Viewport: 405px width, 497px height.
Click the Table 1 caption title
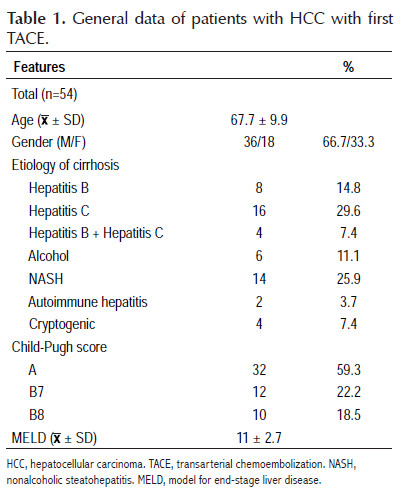[200, 28]
